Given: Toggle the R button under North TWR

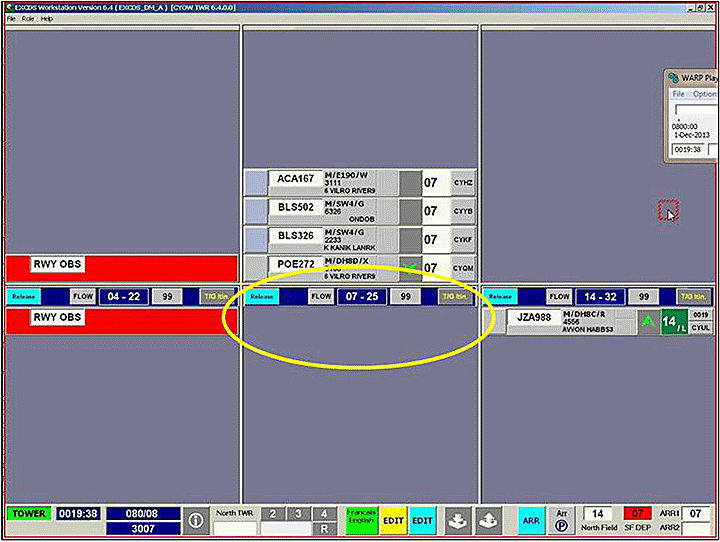Looking at the screenshot, I should pyautogui.click(x=323, y=527).
